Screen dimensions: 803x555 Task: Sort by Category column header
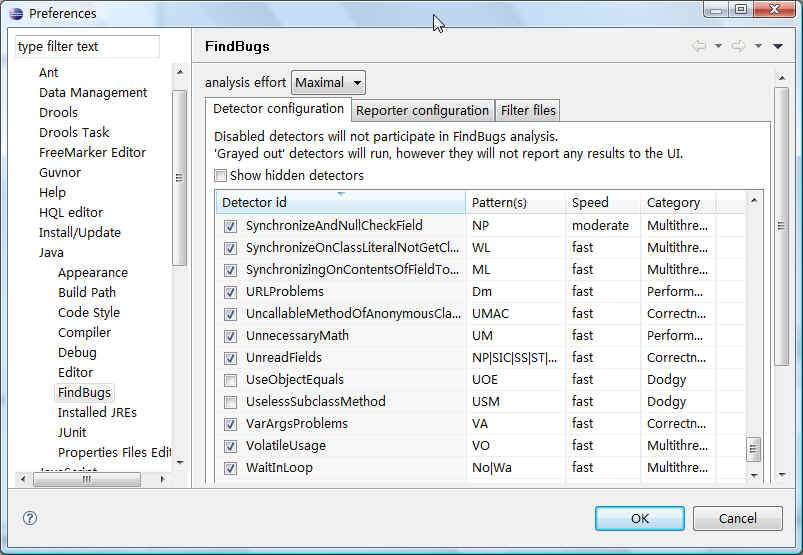click(678, 203)
